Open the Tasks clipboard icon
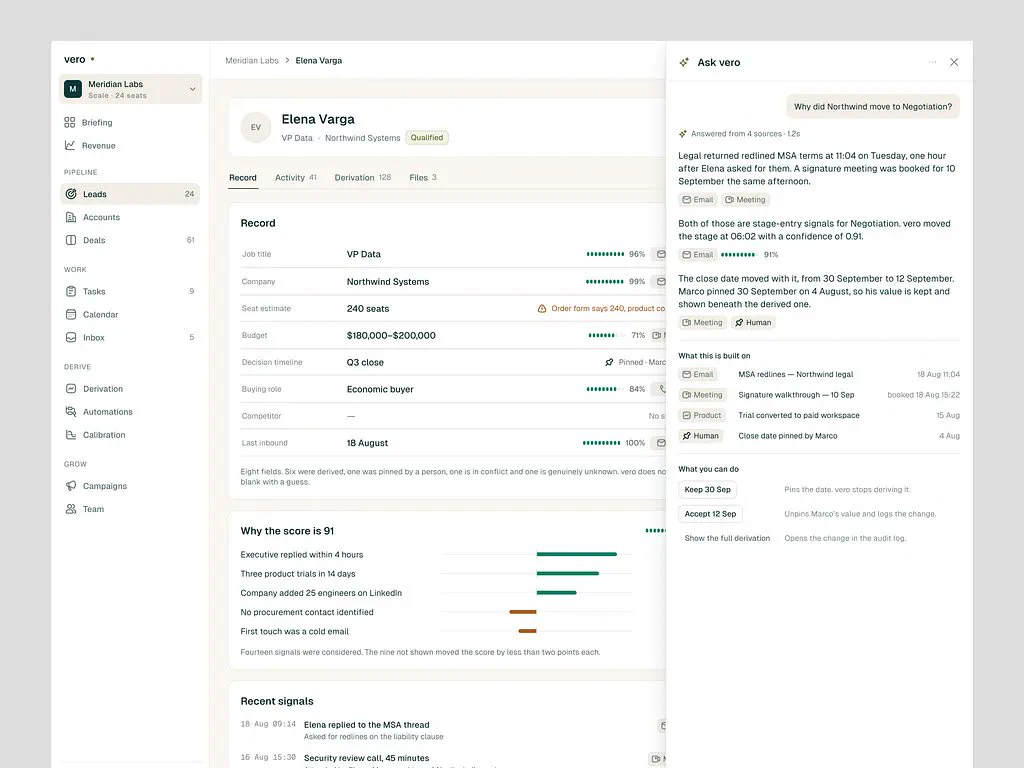This screenshot has height=768, width=1024. pyautogui.click(x=71, y=291)
